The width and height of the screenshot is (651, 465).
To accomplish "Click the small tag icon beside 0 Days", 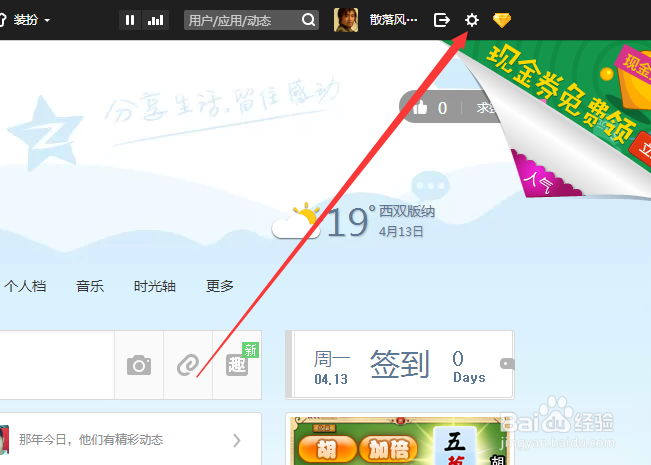I will click(x=507, y=364).
